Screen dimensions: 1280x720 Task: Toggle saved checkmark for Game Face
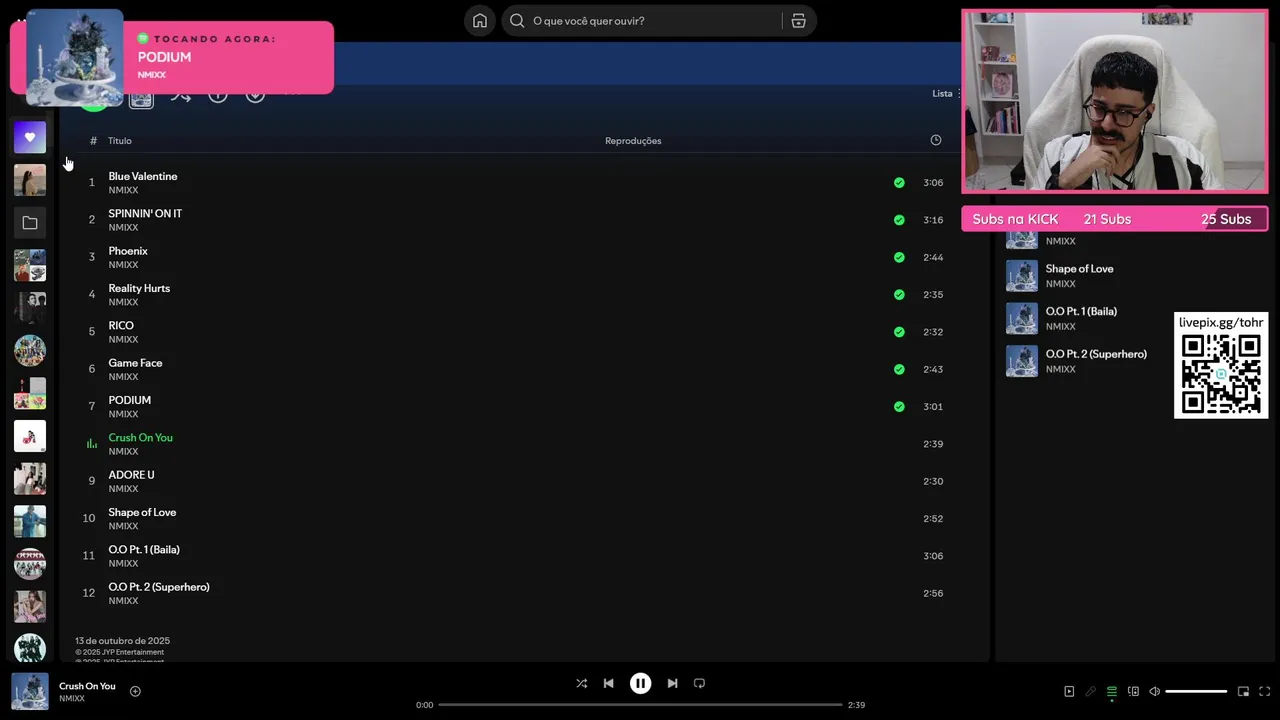(x=899, y=369)
